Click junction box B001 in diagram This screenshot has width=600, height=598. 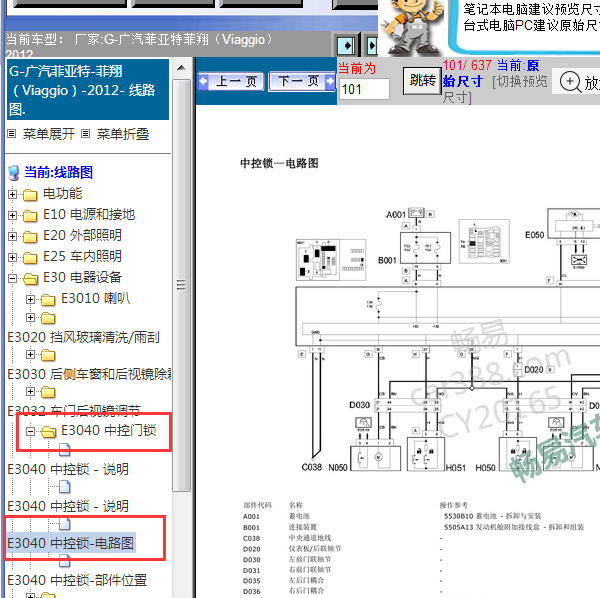click(x=425, y=248)
